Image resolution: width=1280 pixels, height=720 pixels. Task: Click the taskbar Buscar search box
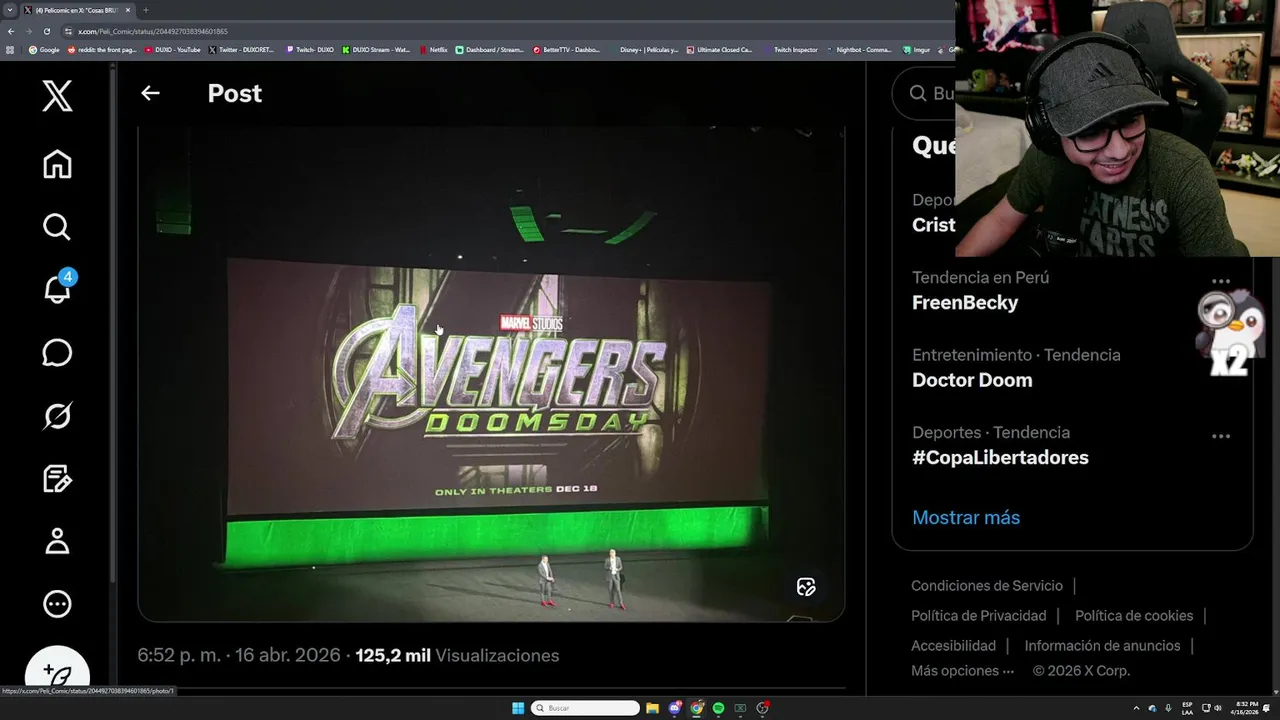tap(585, 708)
